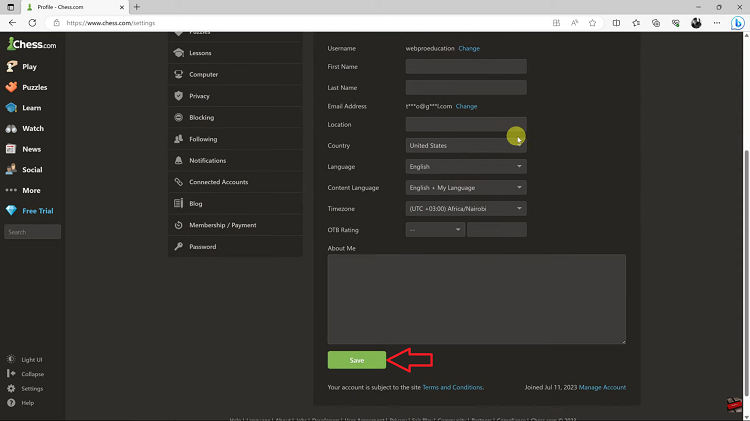
Task: Open the Manage Account link
Action: [x=602, y=388]
